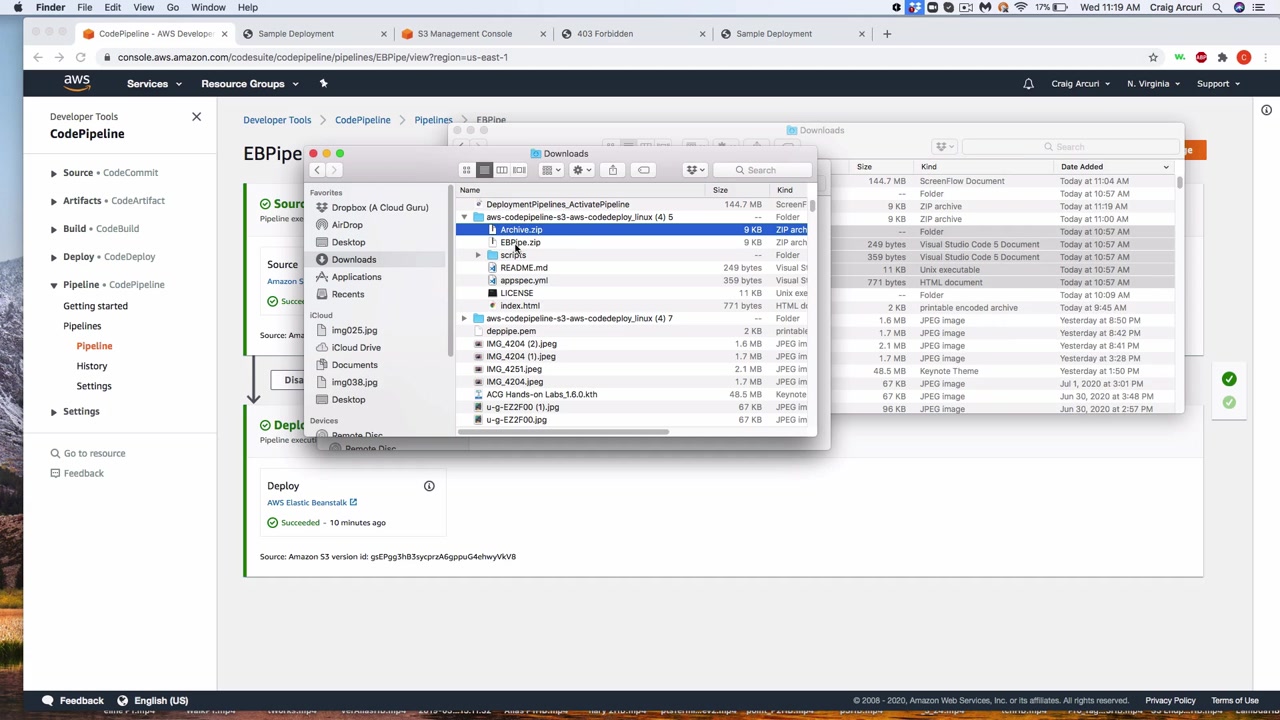The width and height of the screenshot is (1280, 720).
Task: Collapse the Pipeline CodePipeline section
Action: coord(54,285)
